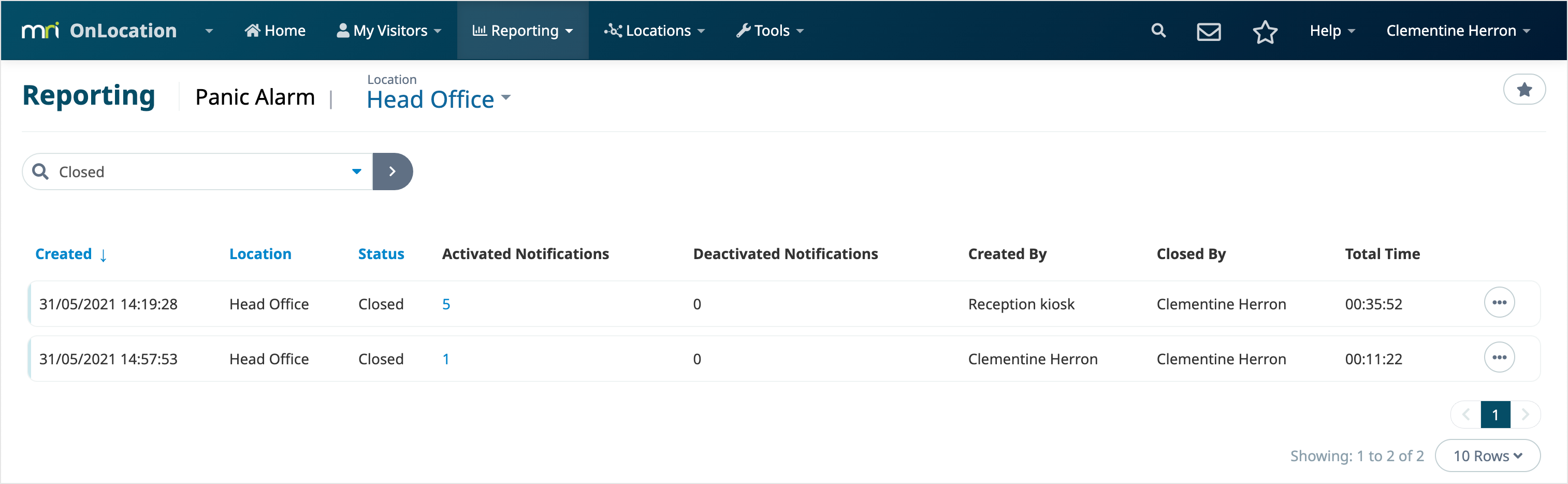Click the MRI OnLocation logo
Screen dimensions: 1568x484
(x=99, y=31)
